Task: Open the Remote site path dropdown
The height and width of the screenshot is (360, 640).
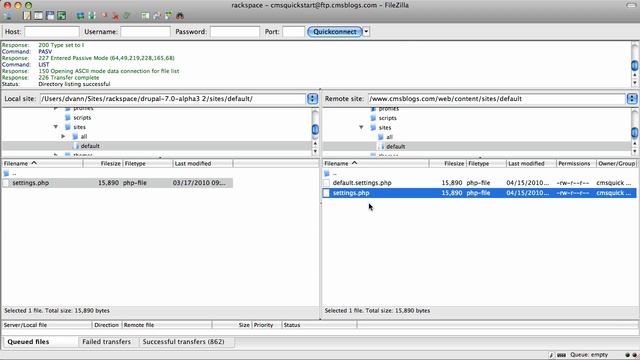Action: 632,99
